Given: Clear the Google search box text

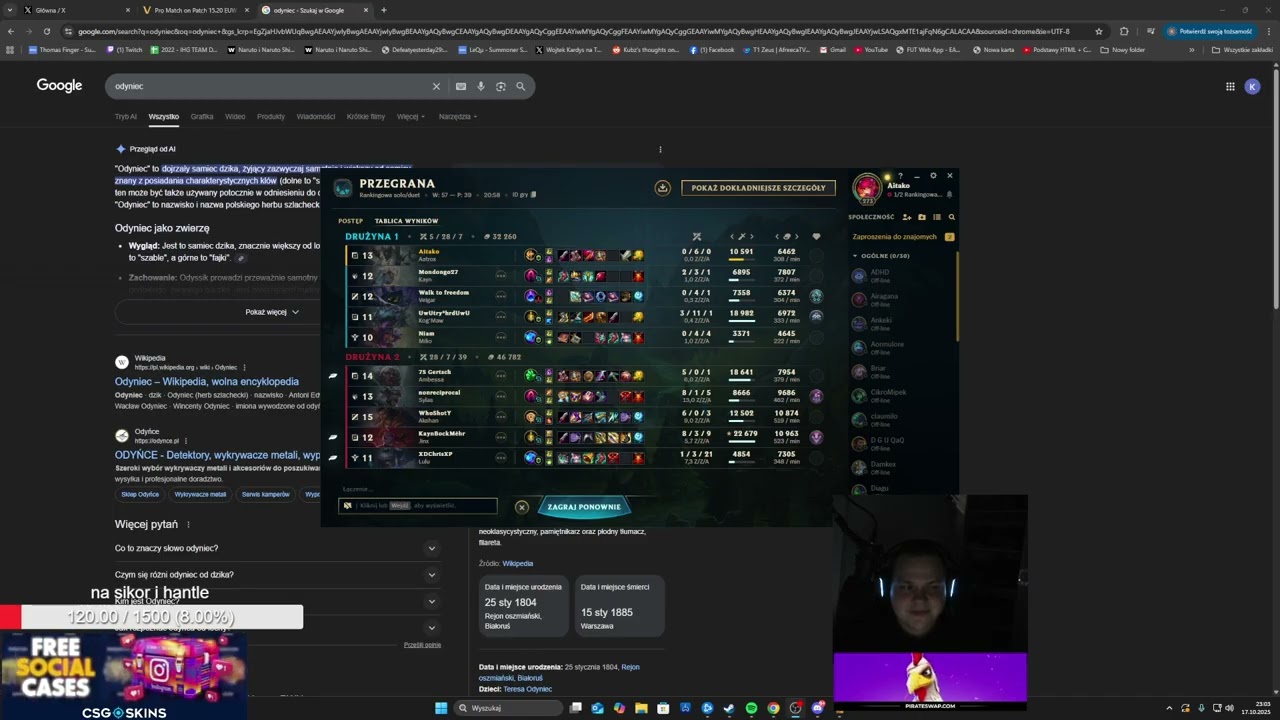Looking at the screenshot, I should click(x=436, y=87).
